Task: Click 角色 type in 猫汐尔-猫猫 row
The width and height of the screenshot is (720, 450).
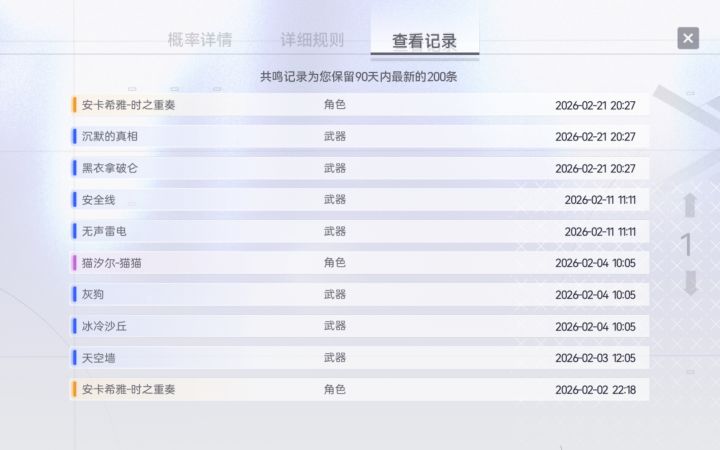Action: click(335, 263)
